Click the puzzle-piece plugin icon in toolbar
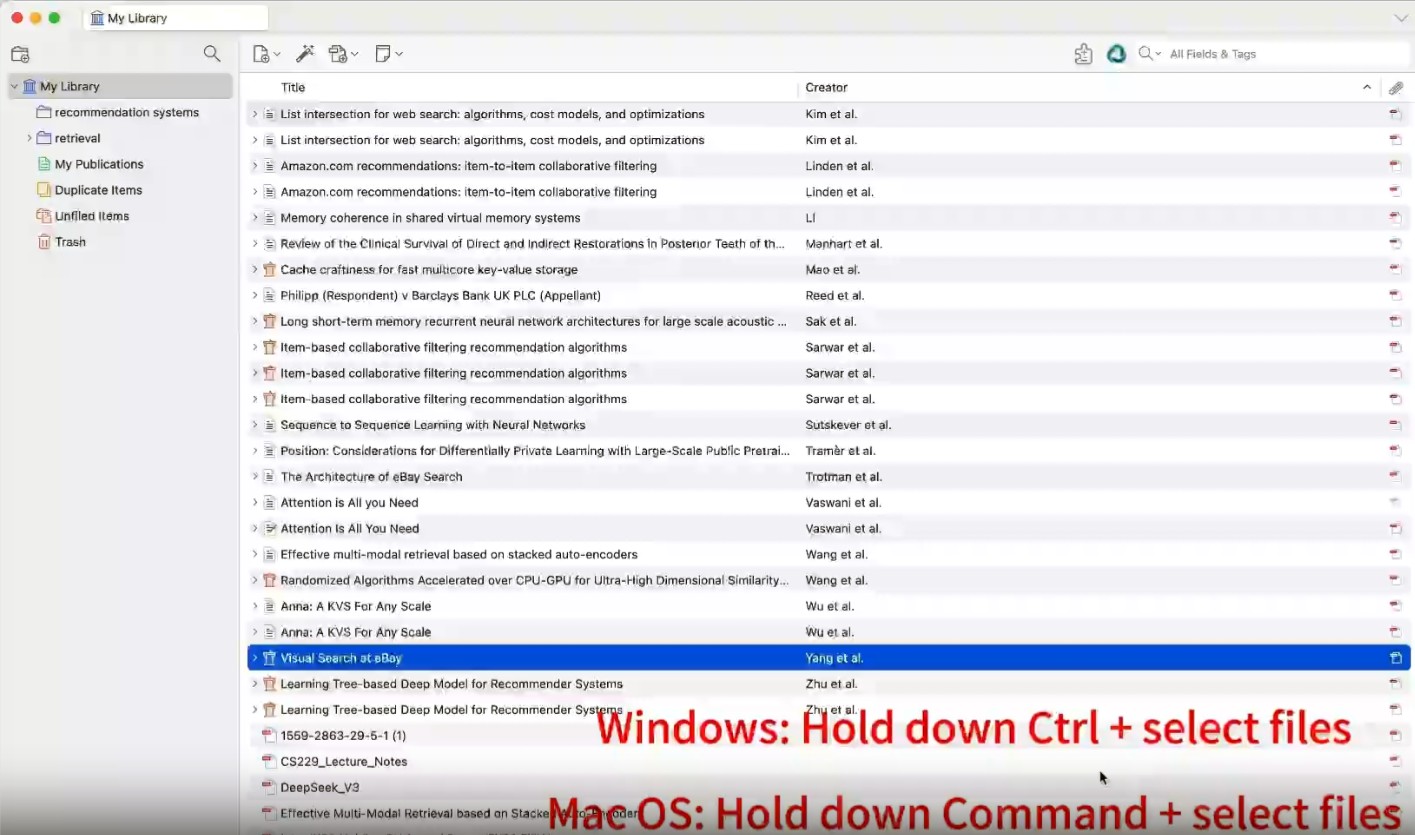 (x=1083, y=54)
